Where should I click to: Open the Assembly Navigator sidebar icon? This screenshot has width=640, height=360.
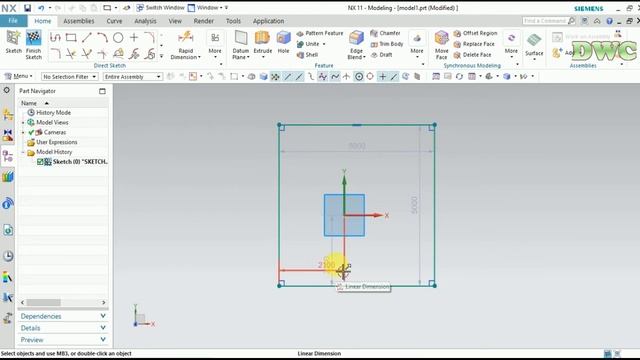[x=8, y=115]
